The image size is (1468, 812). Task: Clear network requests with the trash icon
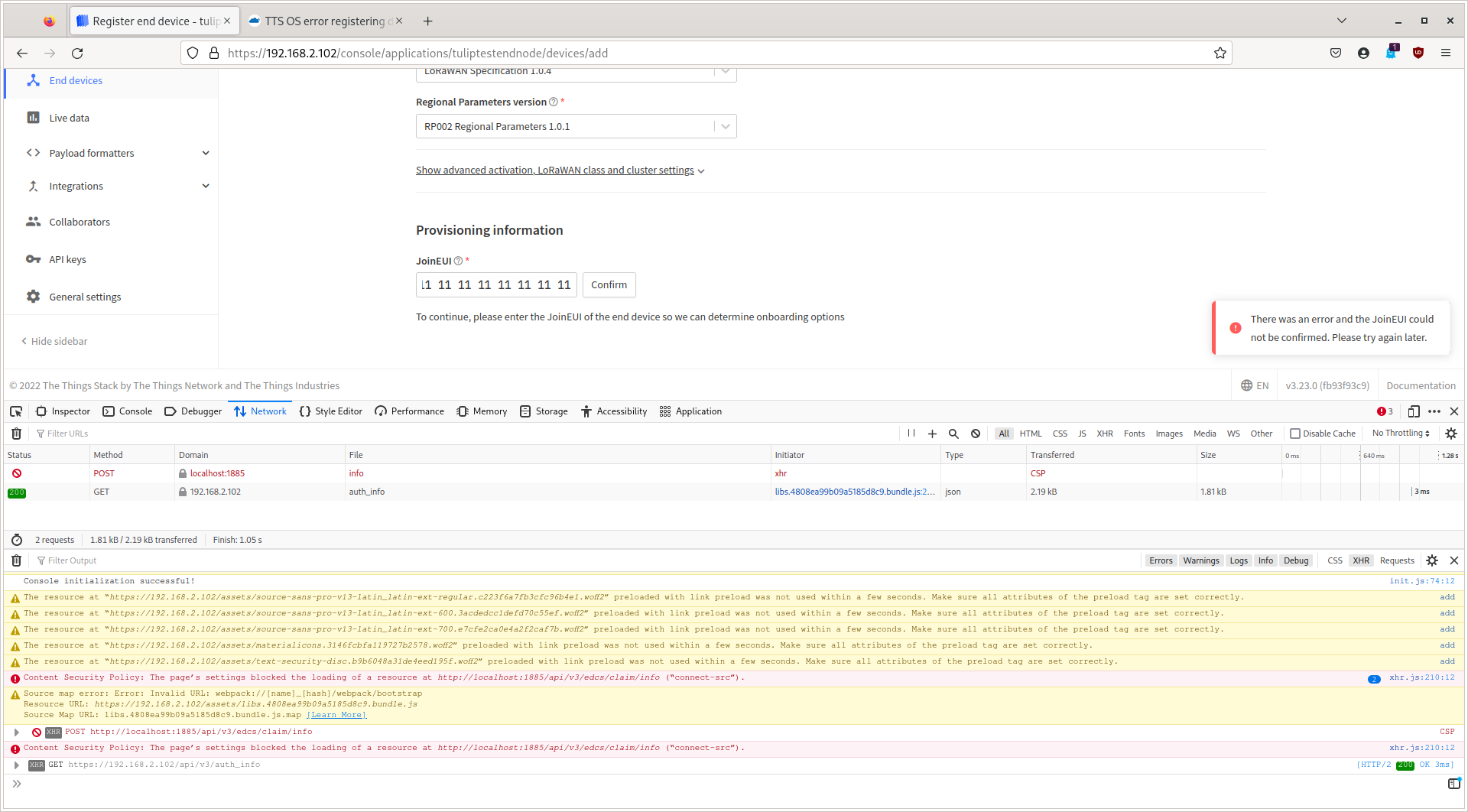16,434
